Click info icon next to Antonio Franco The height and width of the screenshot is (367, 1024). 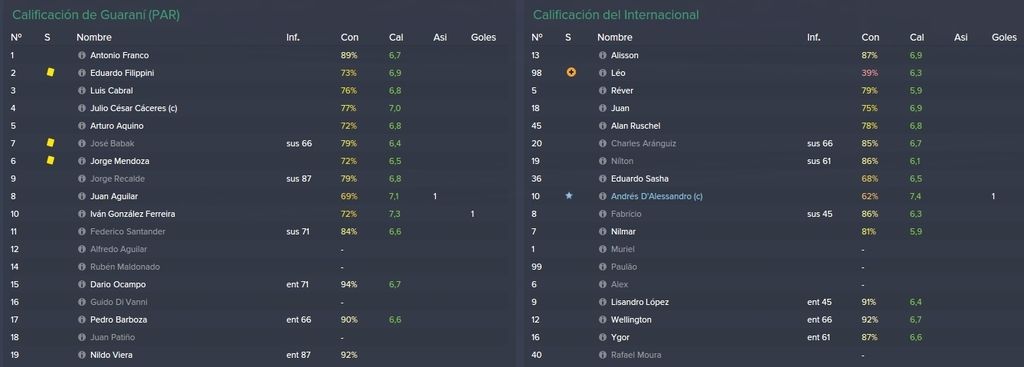click(82, 56)
